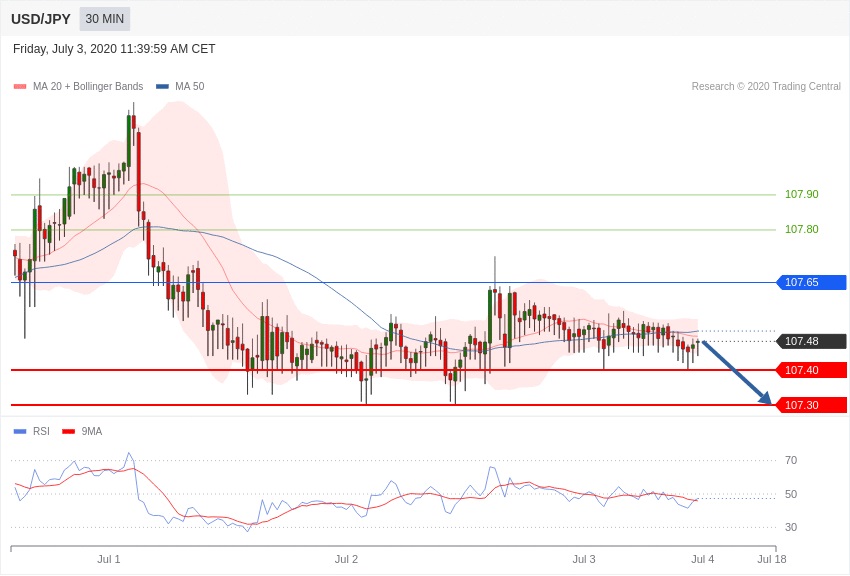Click the 30 MIN timeframe badge
This screenshot has height=576, width=850.
pyautogui.click(x=105, y=19)
